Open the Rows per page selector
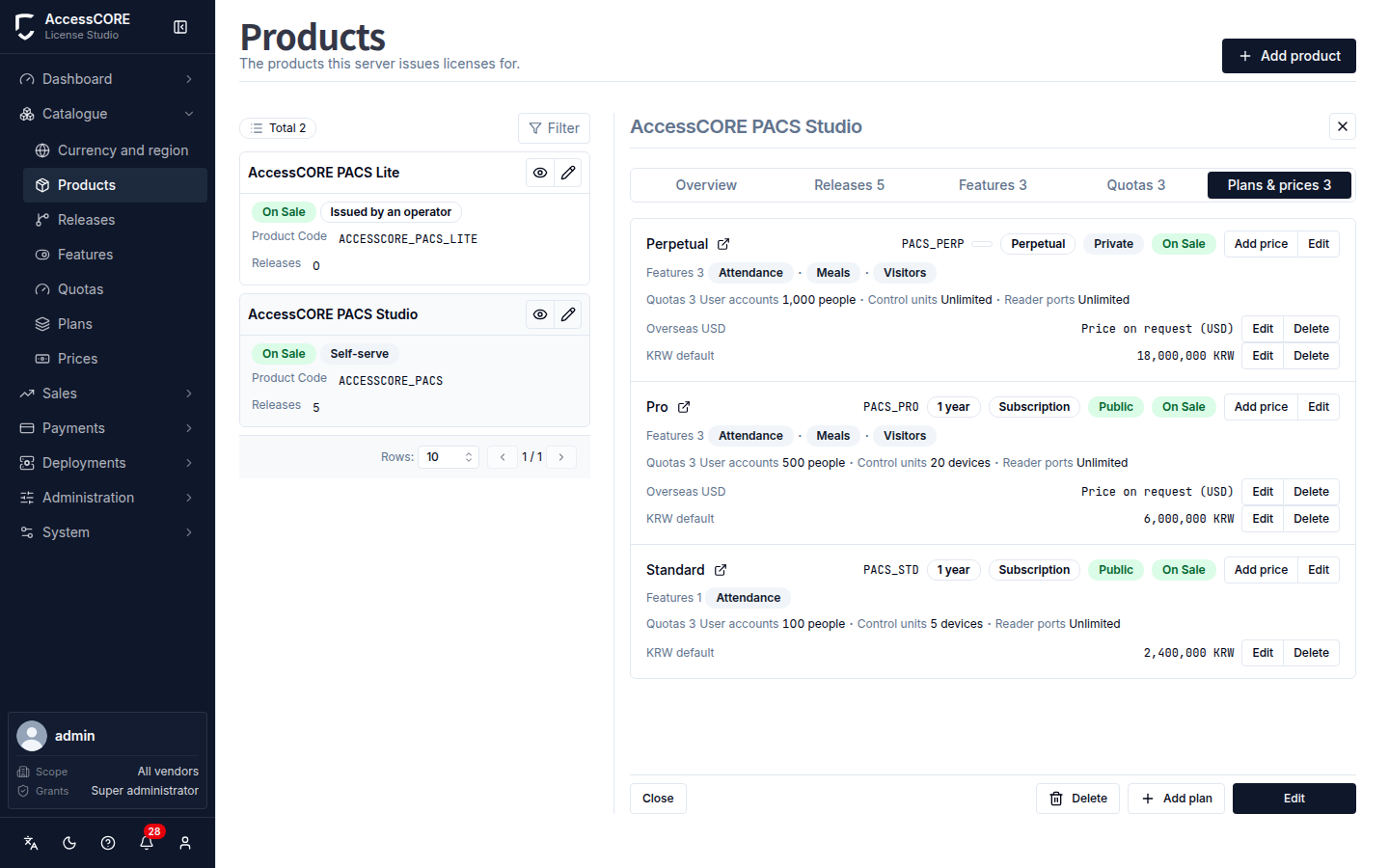 click(x=449, y=457)
